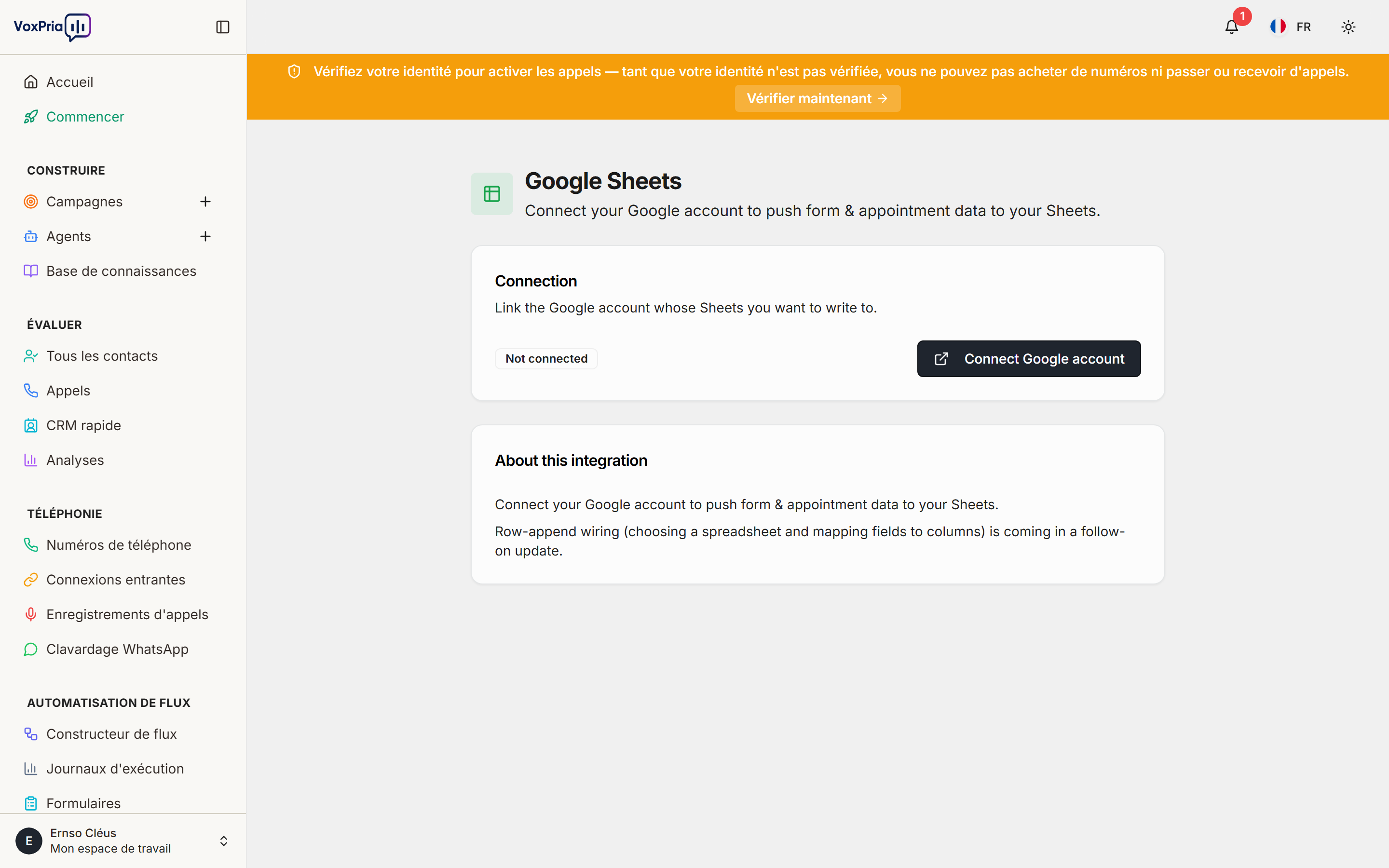
Task: Add a new campaign with plus icon
Action: 205,202
